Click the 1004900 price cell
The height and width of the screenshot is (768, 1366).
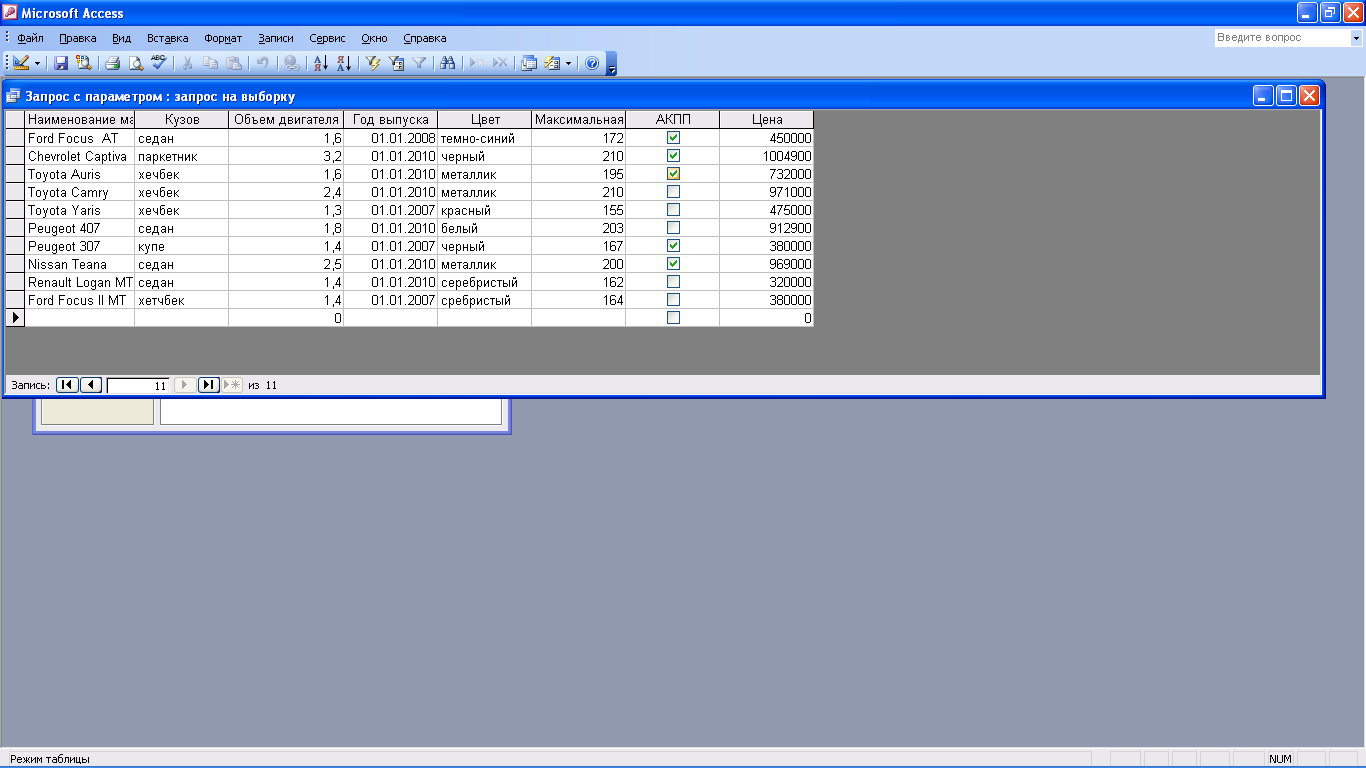[x=767, y=156]
